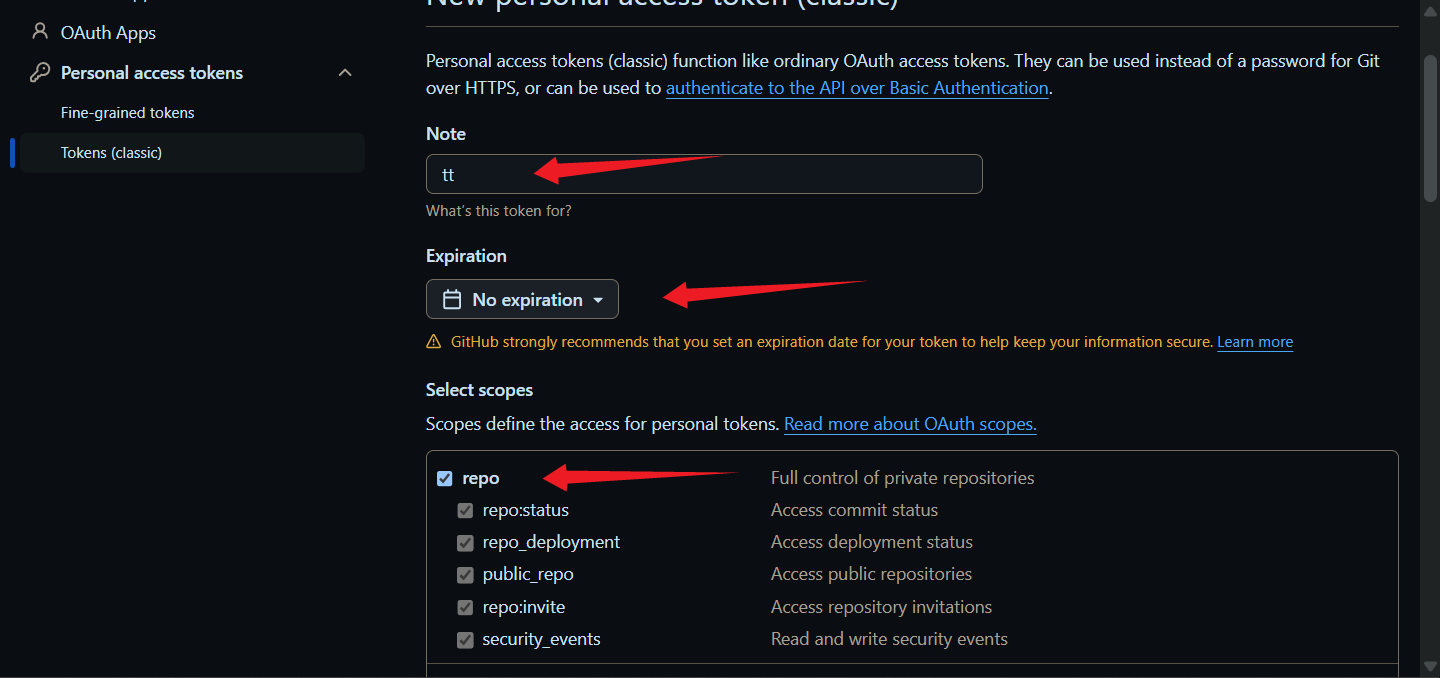Select Tokens (classic) sidebar item

tap(111, 153)
